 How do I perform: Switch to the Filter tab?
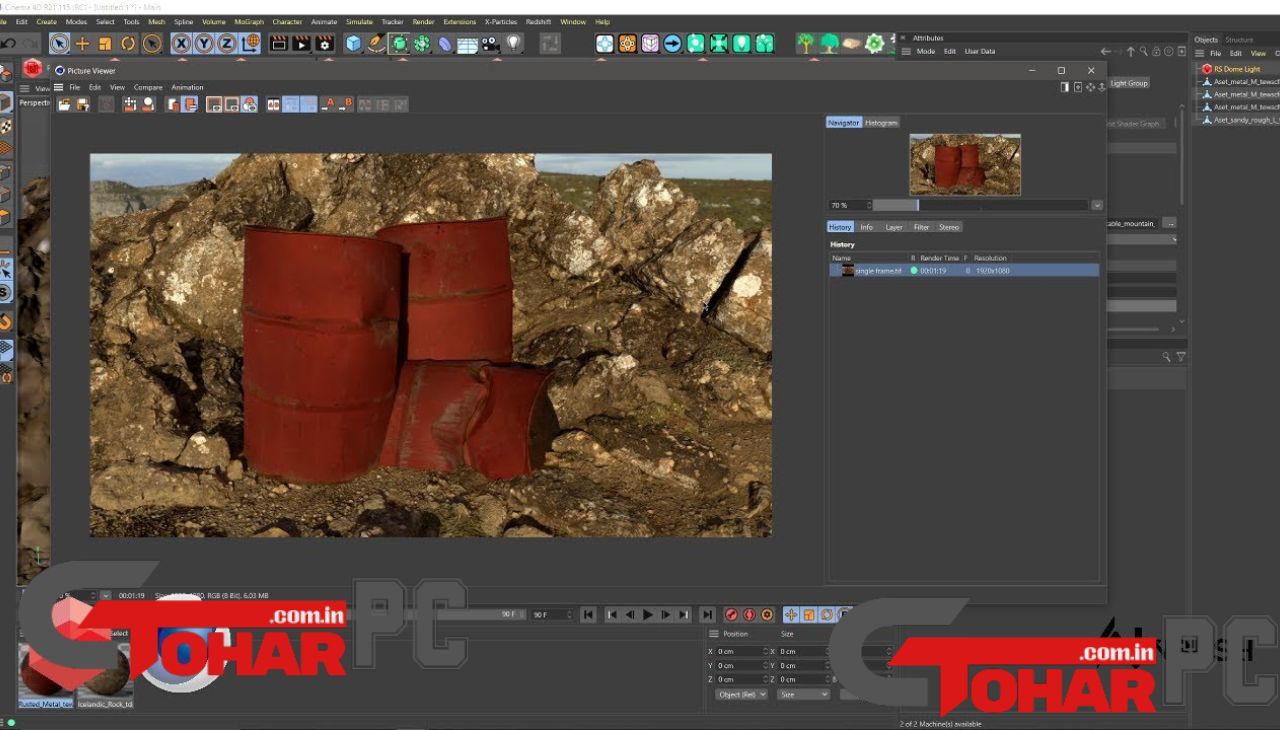pyautogui.click(x=921, y=227)
